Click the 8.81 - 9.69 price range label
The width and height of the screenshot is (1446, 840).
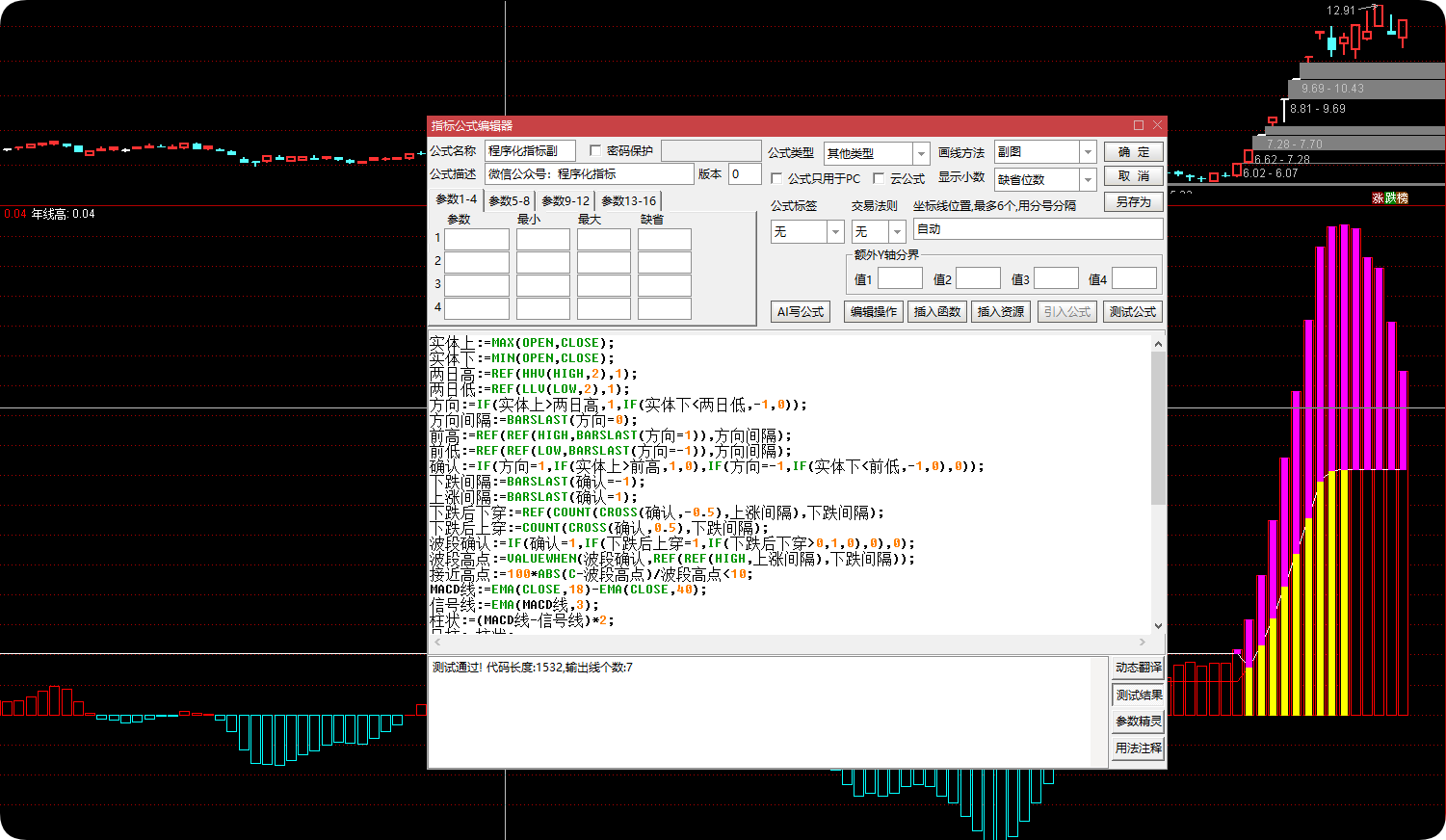tap(1318, 109)
